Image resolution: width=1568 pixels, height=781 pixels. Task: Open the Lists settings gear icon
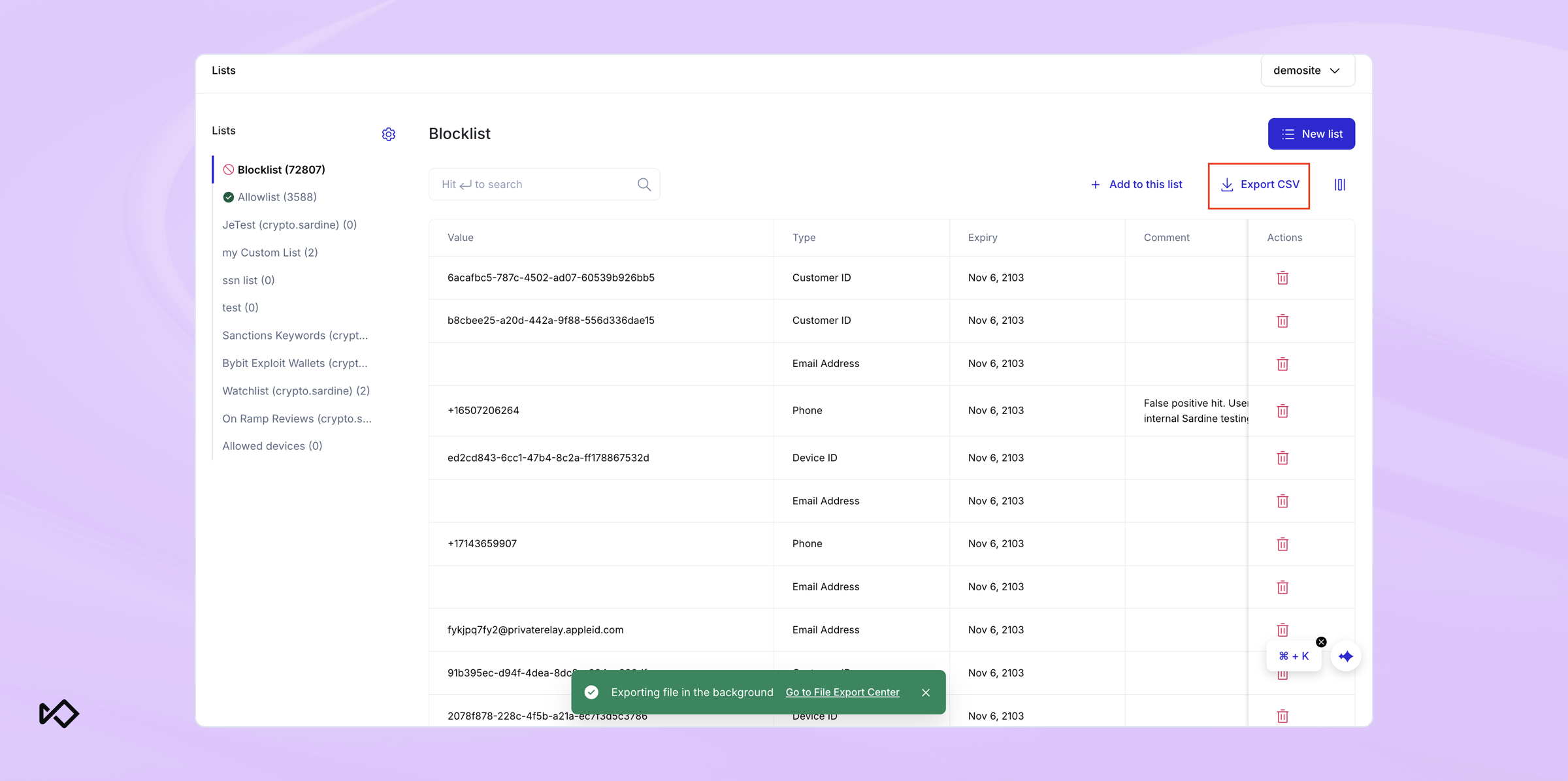[x=389, y=134]
